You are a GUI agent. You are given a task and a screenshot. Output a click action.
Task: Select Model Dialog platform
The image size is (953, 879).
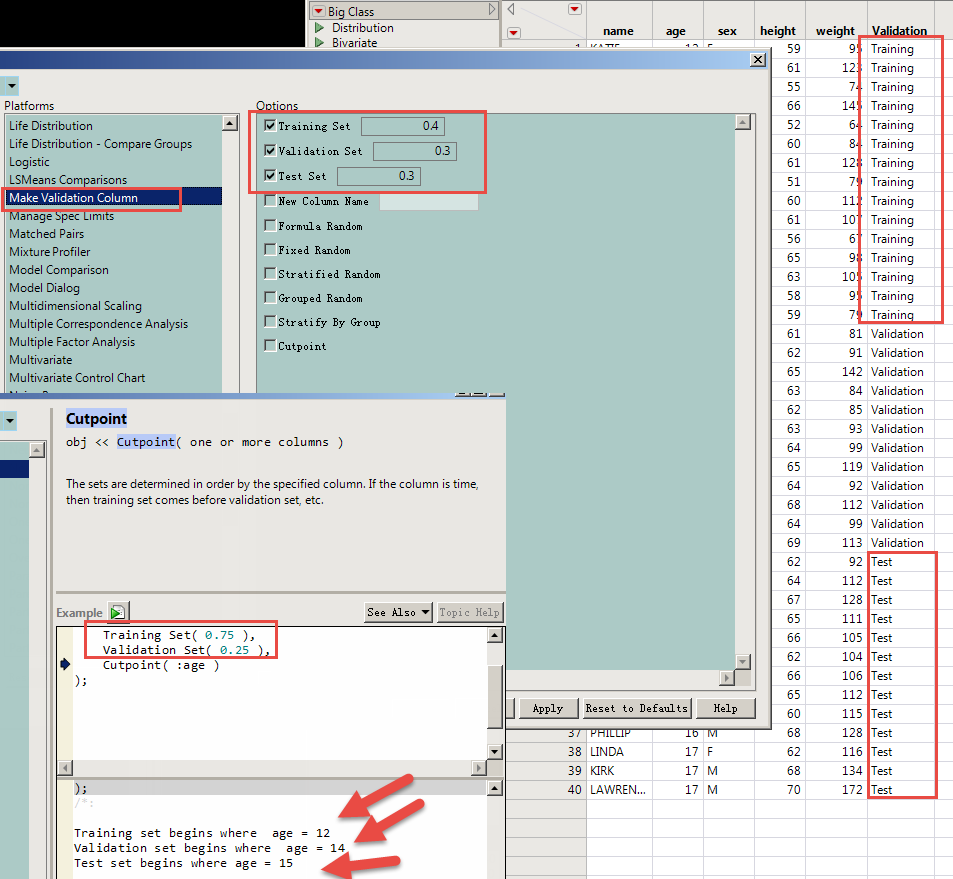(x=44, y=288)
